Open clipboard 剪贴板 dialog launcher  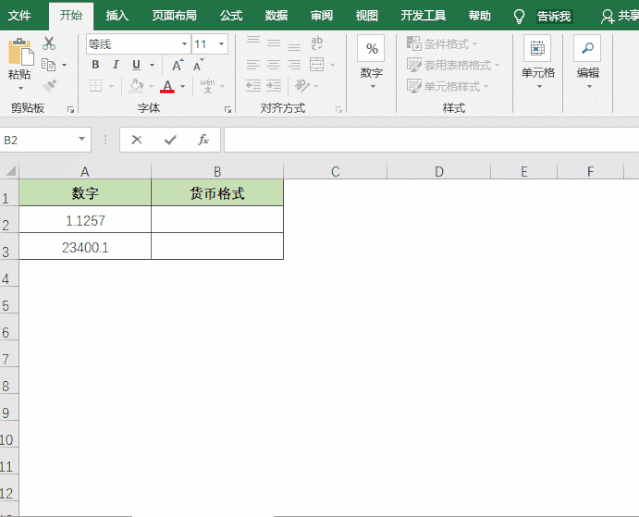pyautogui.click(x=71, y=109)
